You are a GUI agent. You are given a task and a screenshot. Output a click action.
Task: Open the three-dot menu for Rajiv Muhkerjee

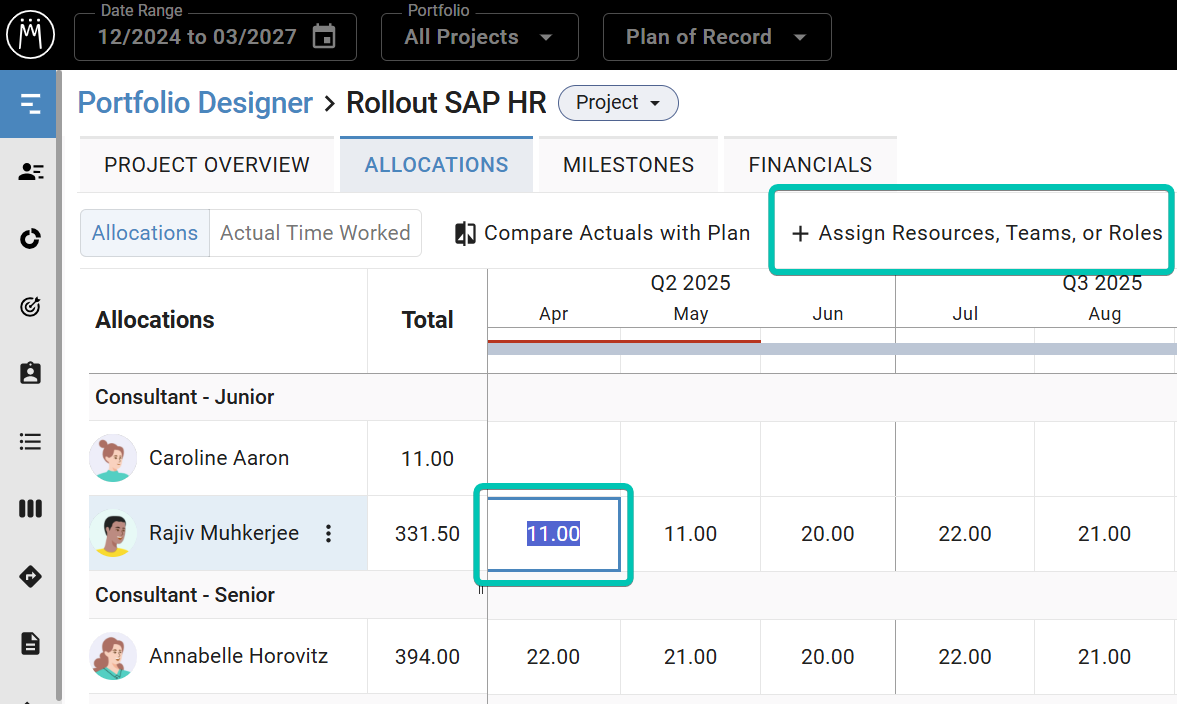[328, 534]
